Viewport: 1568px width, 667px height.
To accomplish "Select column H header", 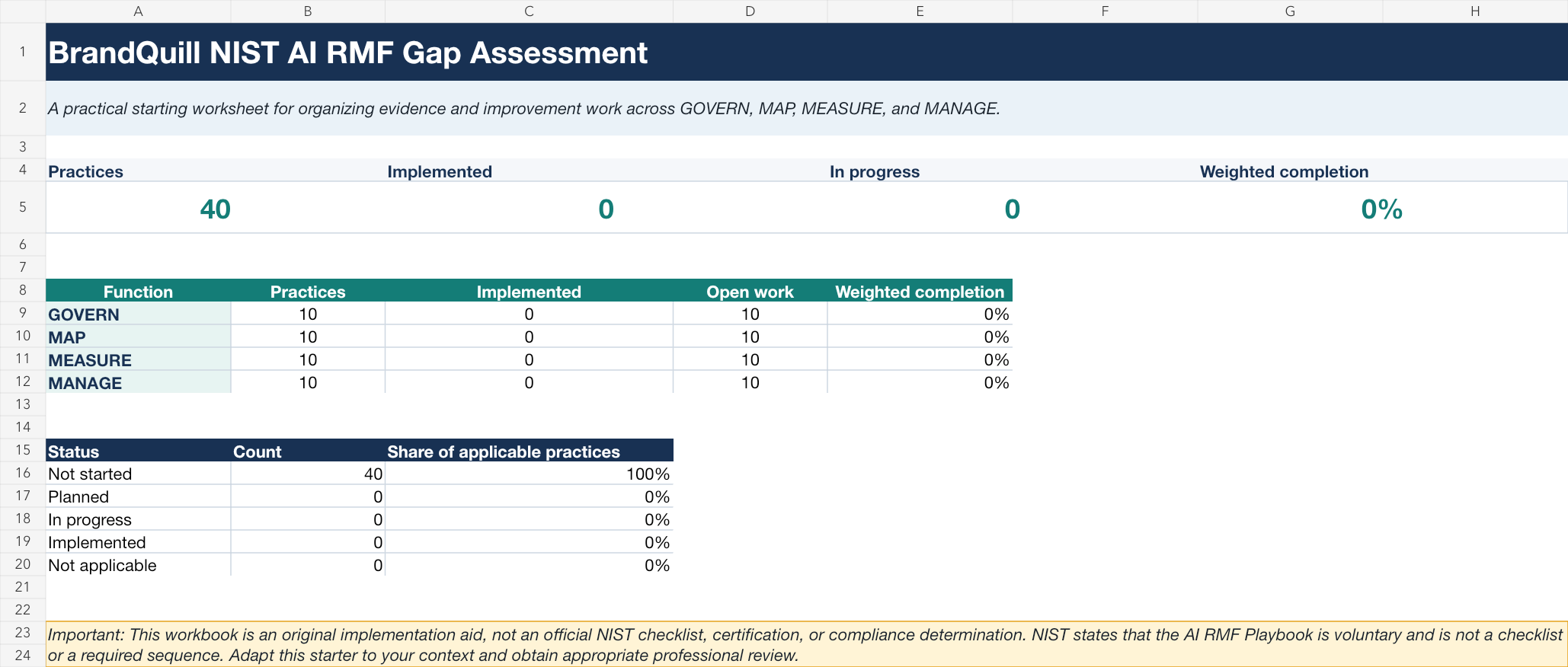I will 1475,11.
